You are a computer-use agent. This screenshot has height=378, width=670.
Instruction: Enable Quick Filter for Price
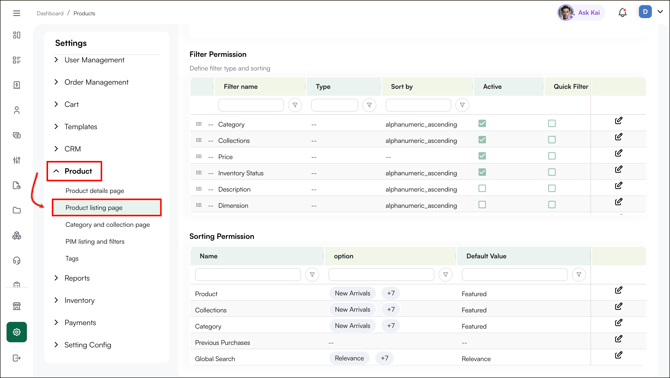coord(552,156)
